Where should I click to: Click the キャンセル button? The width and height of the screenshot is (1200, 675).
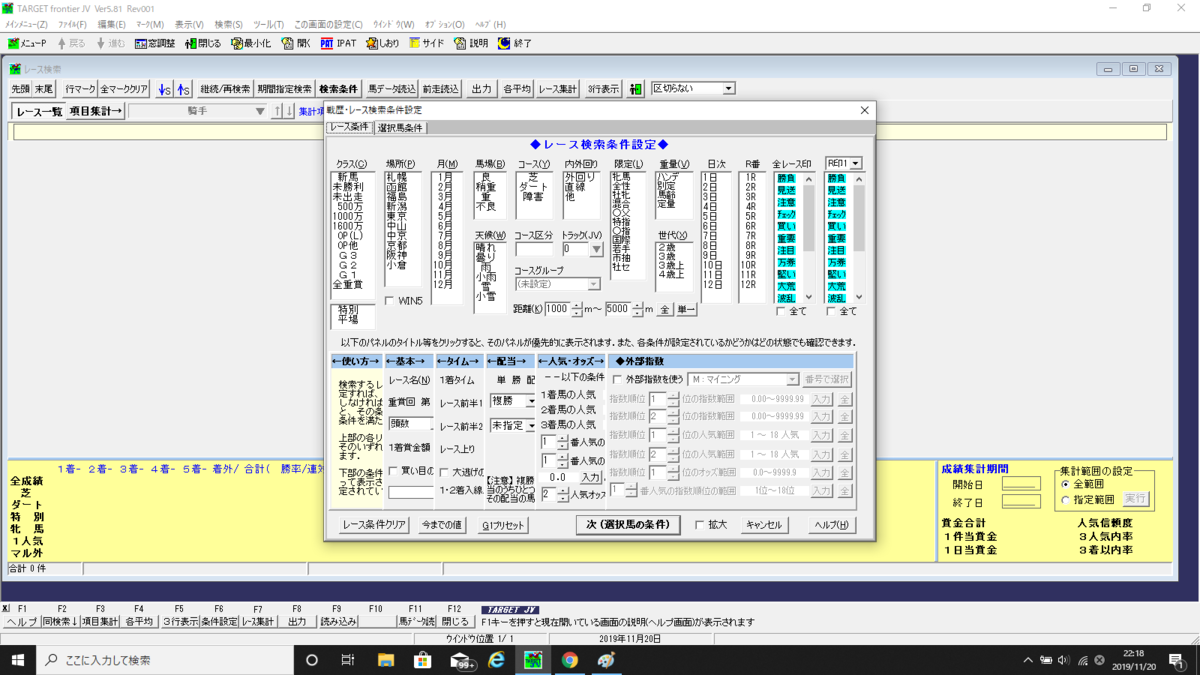click(x=764, y=525)
